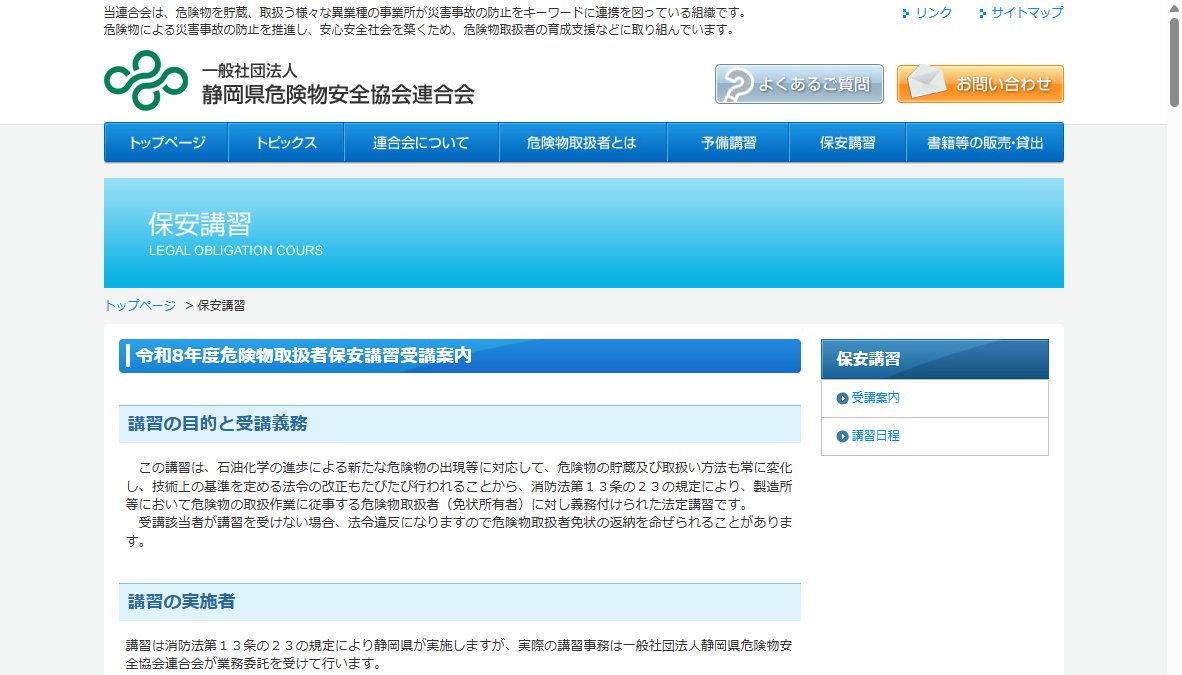This screenshot has width=1182, height=675.
Task: Click the 一般社団法人 text above title
Action: 250,71
